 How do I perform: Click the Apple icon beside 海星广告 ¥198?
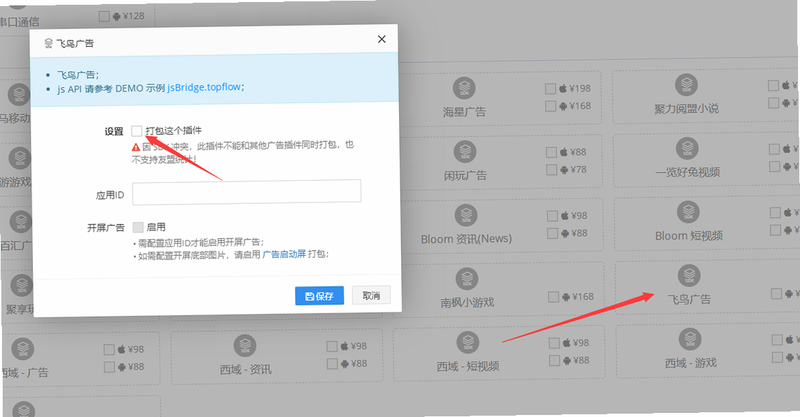point(563,88)
